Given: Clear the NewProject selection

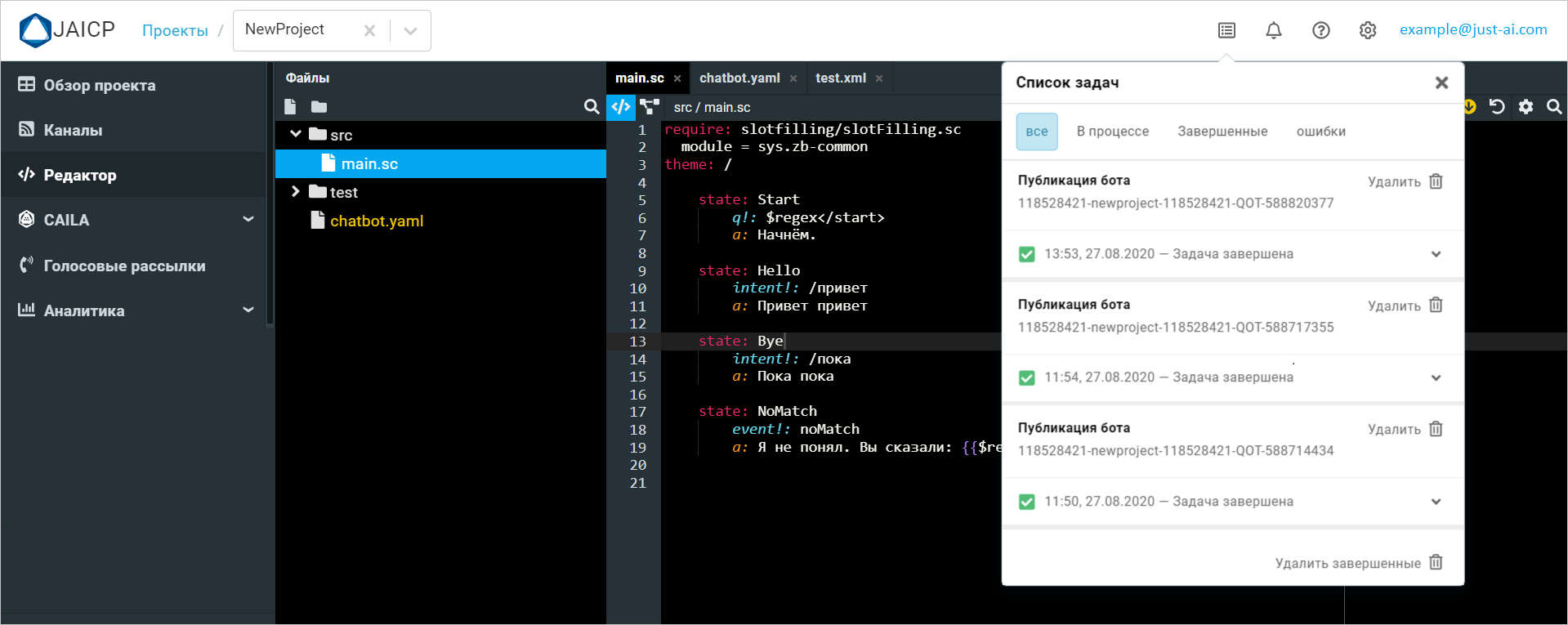Looking at the screenshot, I should (x=369, y=30).
